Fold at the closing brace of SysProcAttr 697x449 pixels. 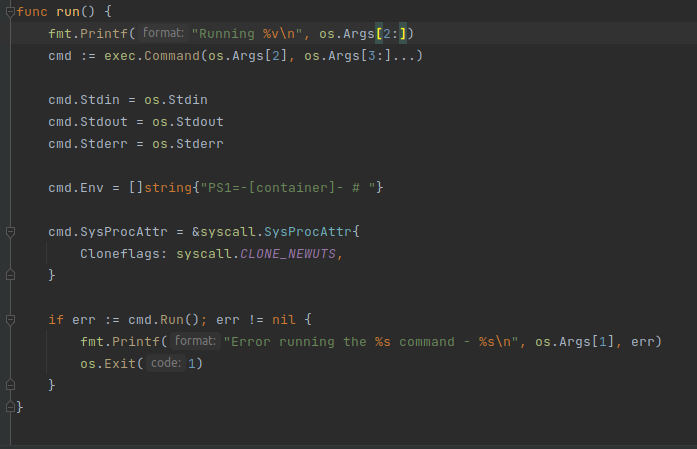pyautogui.click(x=11, y=275)
